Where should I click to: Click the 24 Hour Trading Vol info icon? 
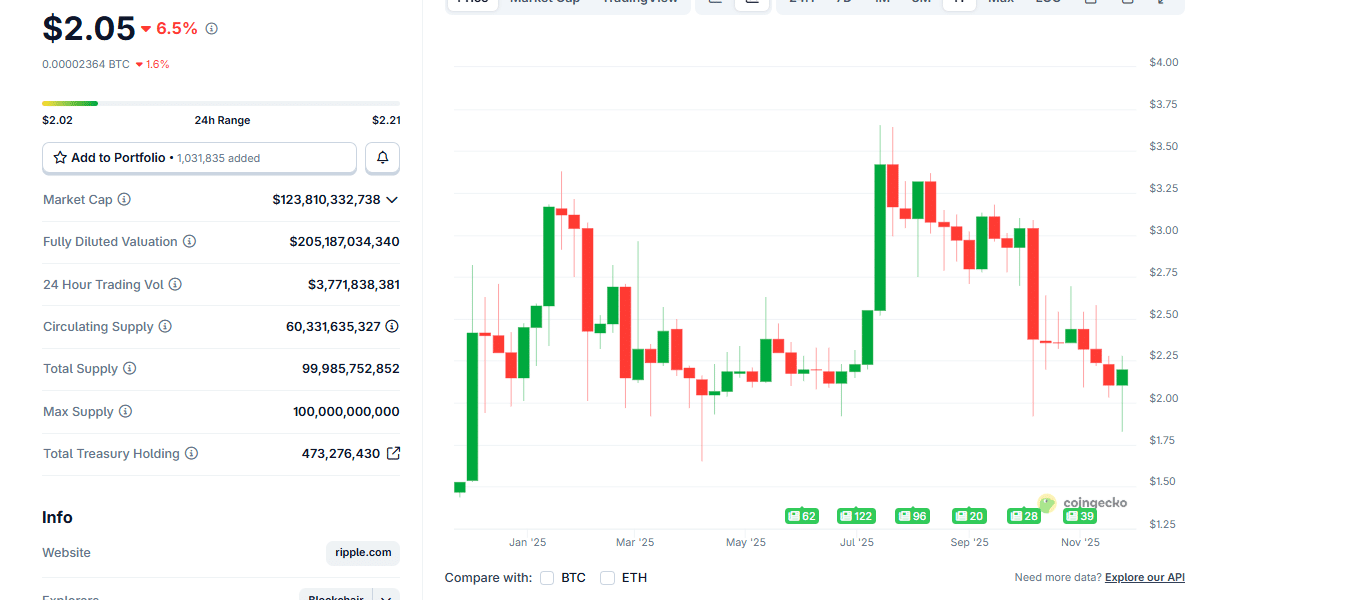point(175,285)
